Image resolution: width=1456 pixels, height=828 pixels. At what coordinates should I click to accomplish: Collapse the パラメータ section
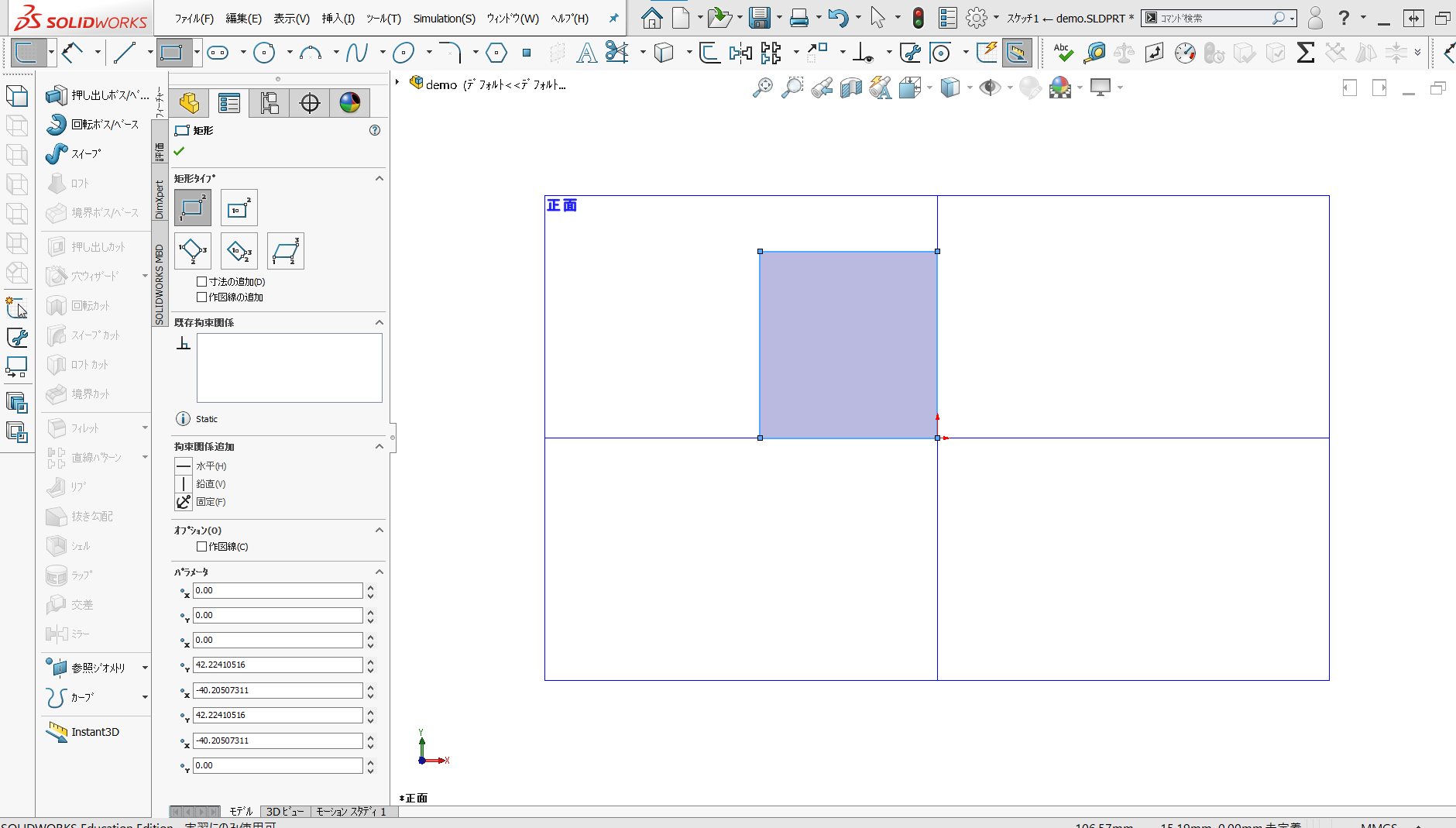click(379, 572)
